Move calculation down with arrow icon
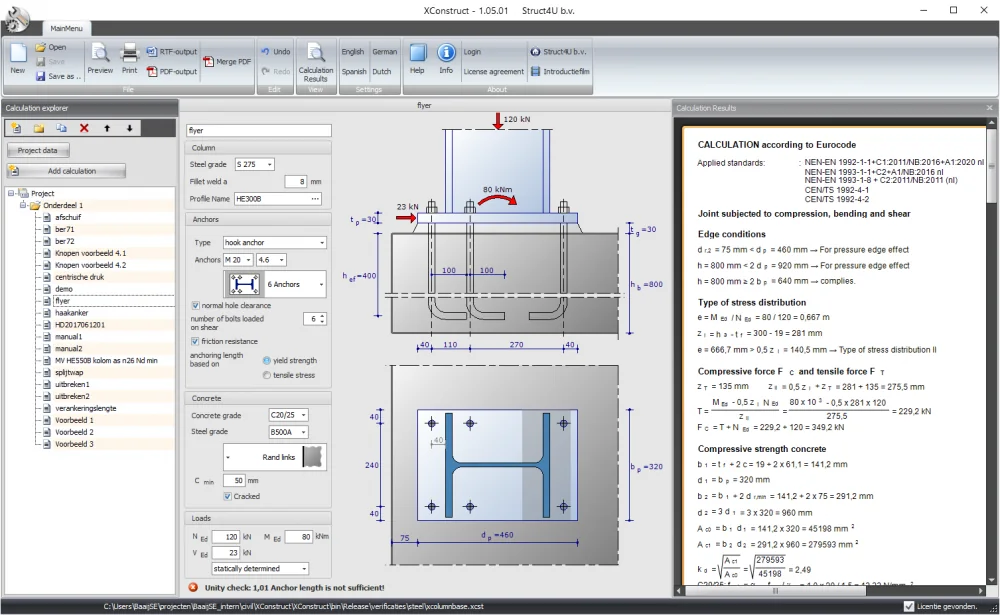This screenshot has width=1000, height=615. coord(129,128)
